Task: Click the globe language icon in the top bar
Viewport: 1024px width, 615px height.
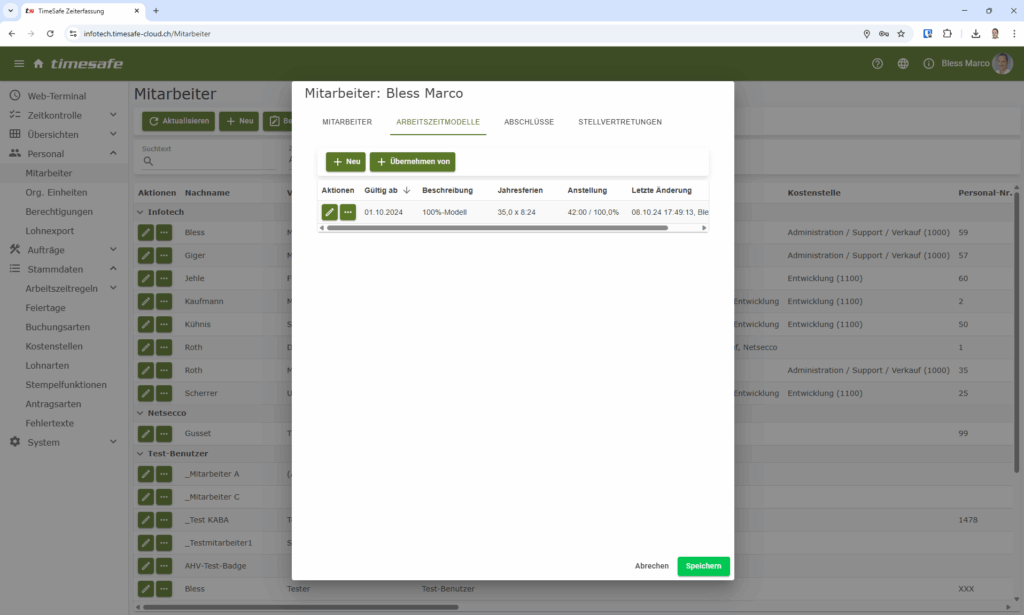Action: click(905, 62)
